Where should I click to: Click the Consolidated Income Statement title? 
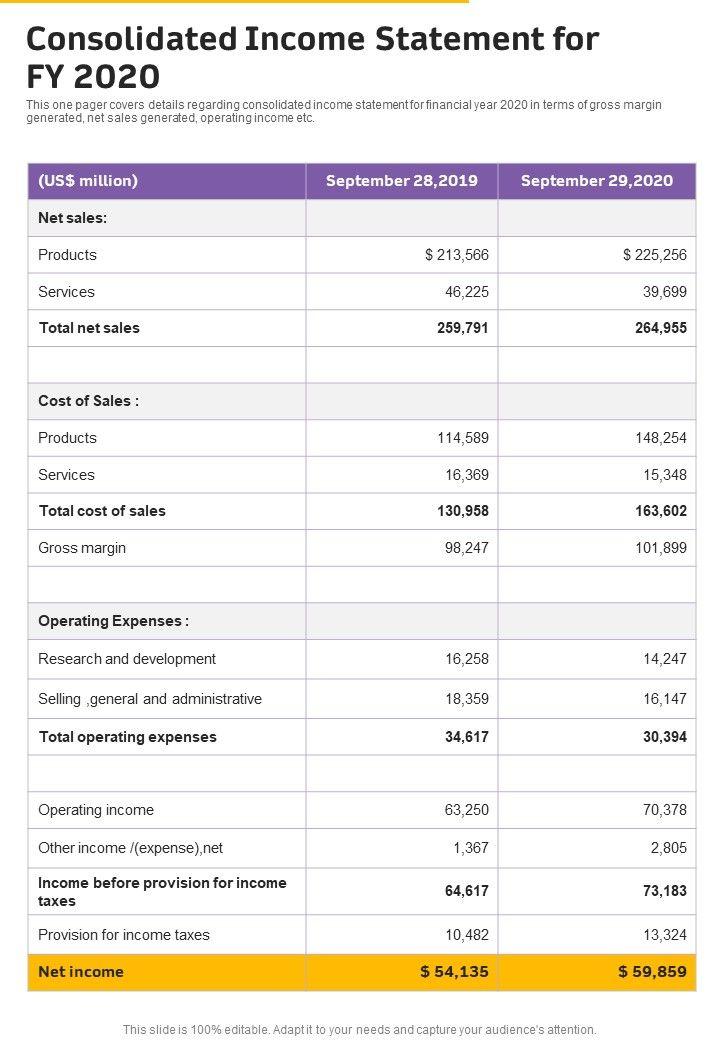(x=312, y=57)
